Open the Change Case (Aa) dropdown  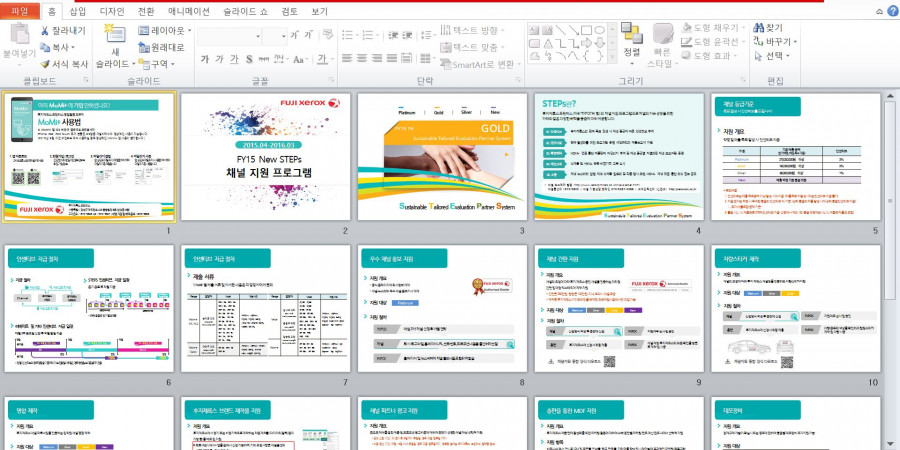click(300, 59)
